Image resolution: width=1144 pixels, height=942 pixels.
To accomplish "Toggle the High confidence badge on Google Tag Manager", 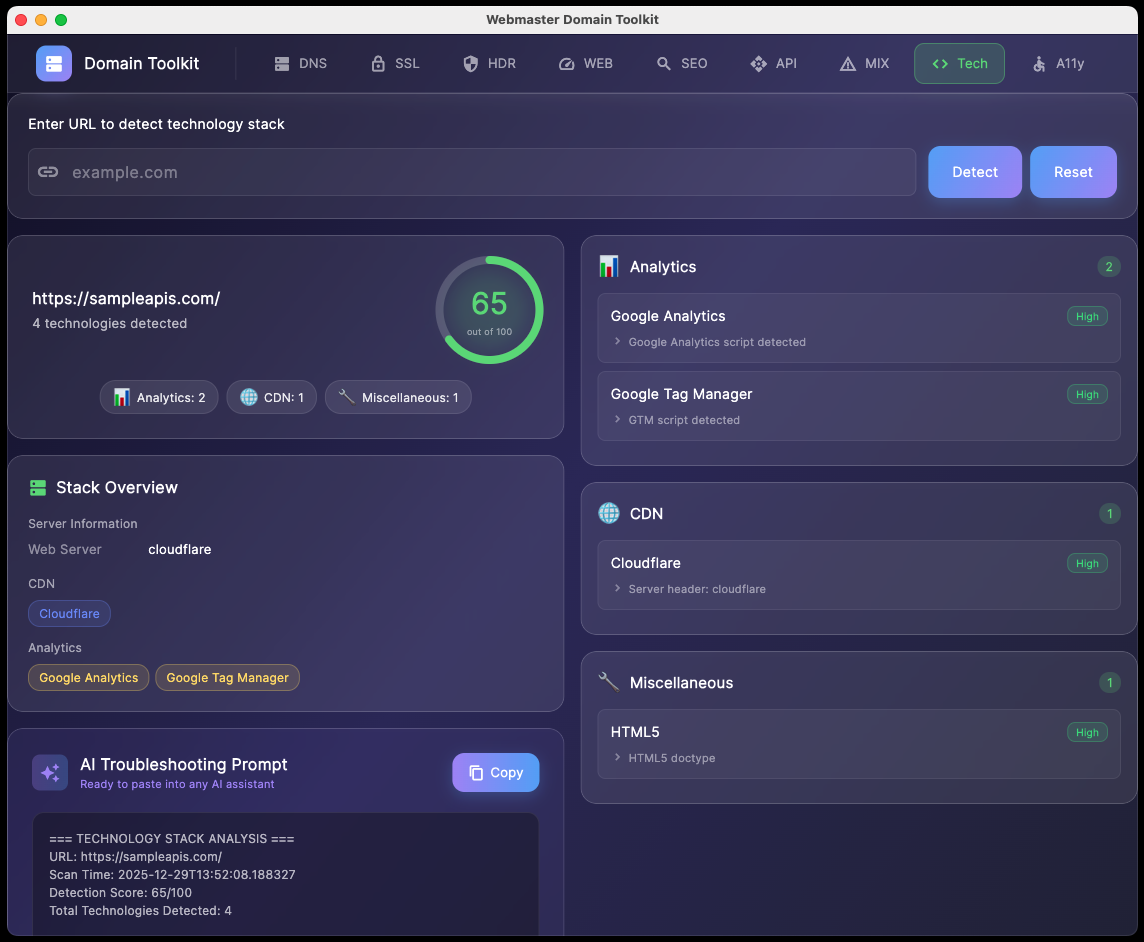I will [x=1087, y=393].
